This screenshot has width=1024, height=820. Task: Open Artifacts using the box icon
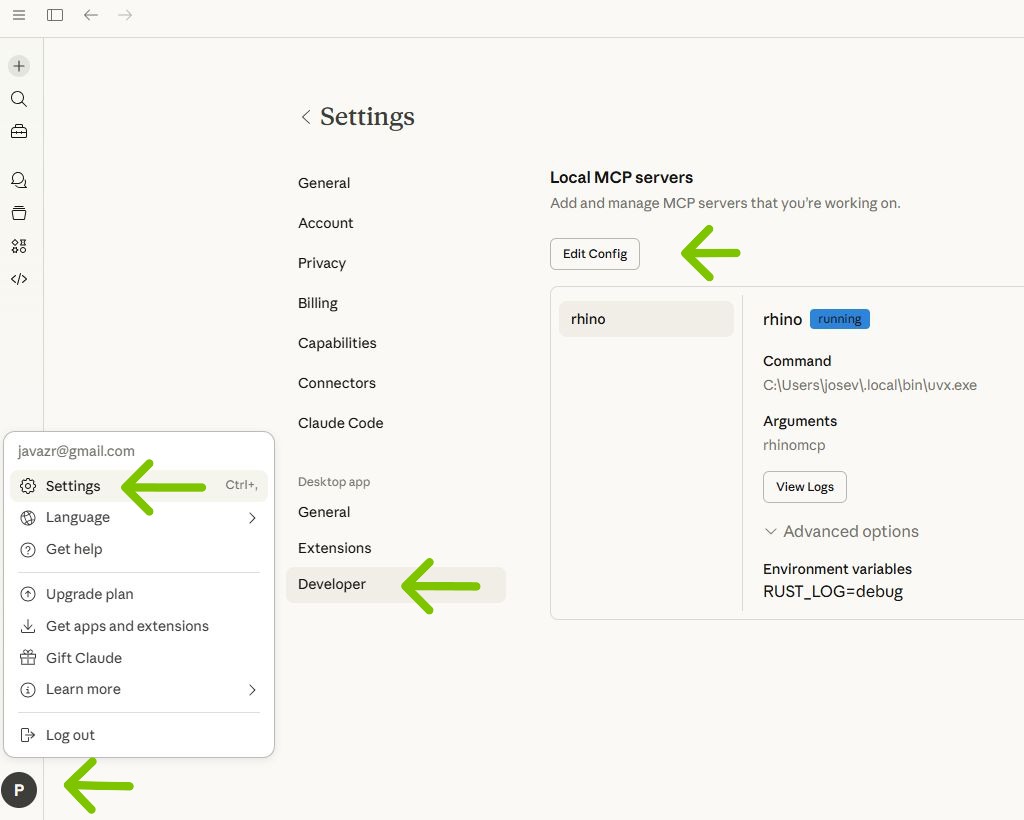coord(18,212)
